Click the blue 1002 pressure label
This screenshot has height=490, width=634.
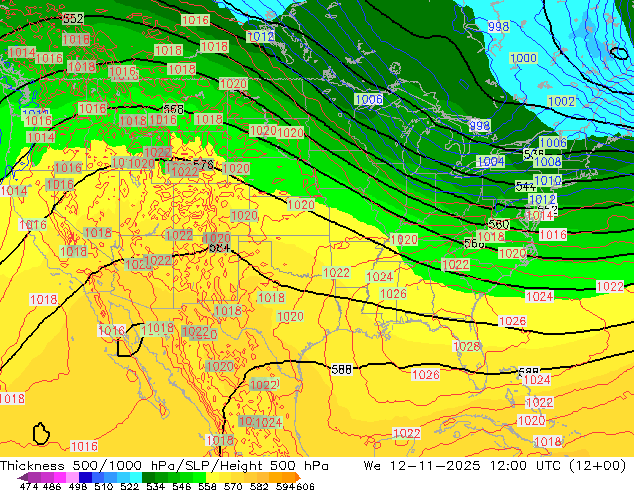(561, 101)
